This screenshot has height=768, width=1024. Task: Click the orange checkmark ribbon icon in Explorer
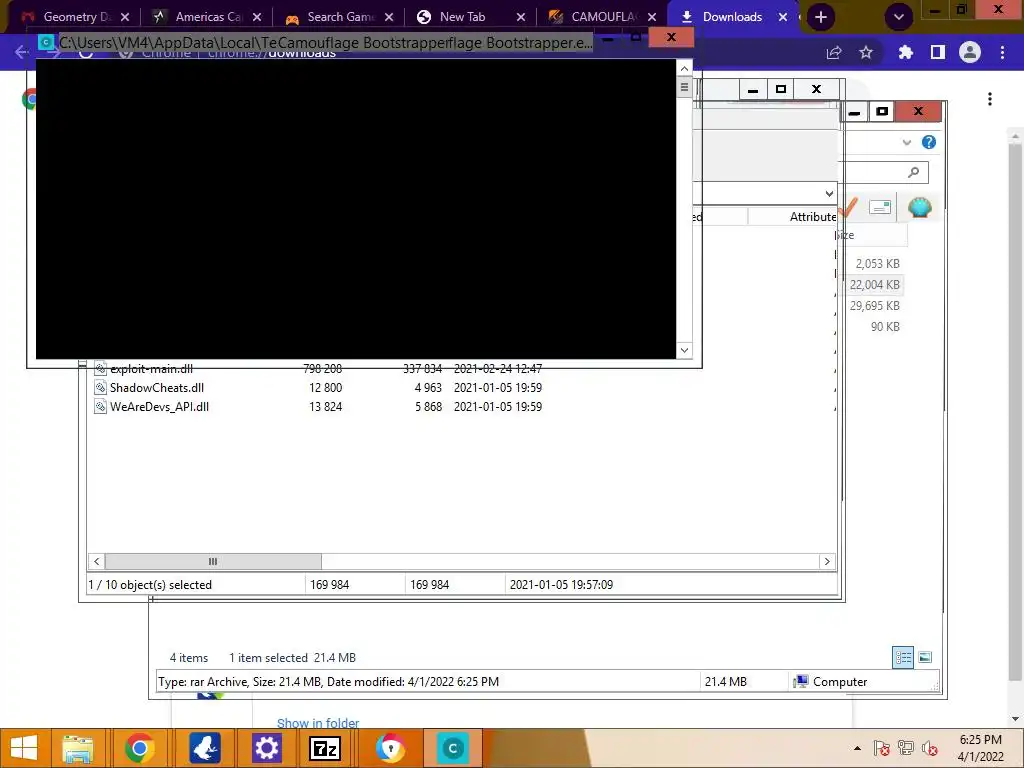coord(848,208)
